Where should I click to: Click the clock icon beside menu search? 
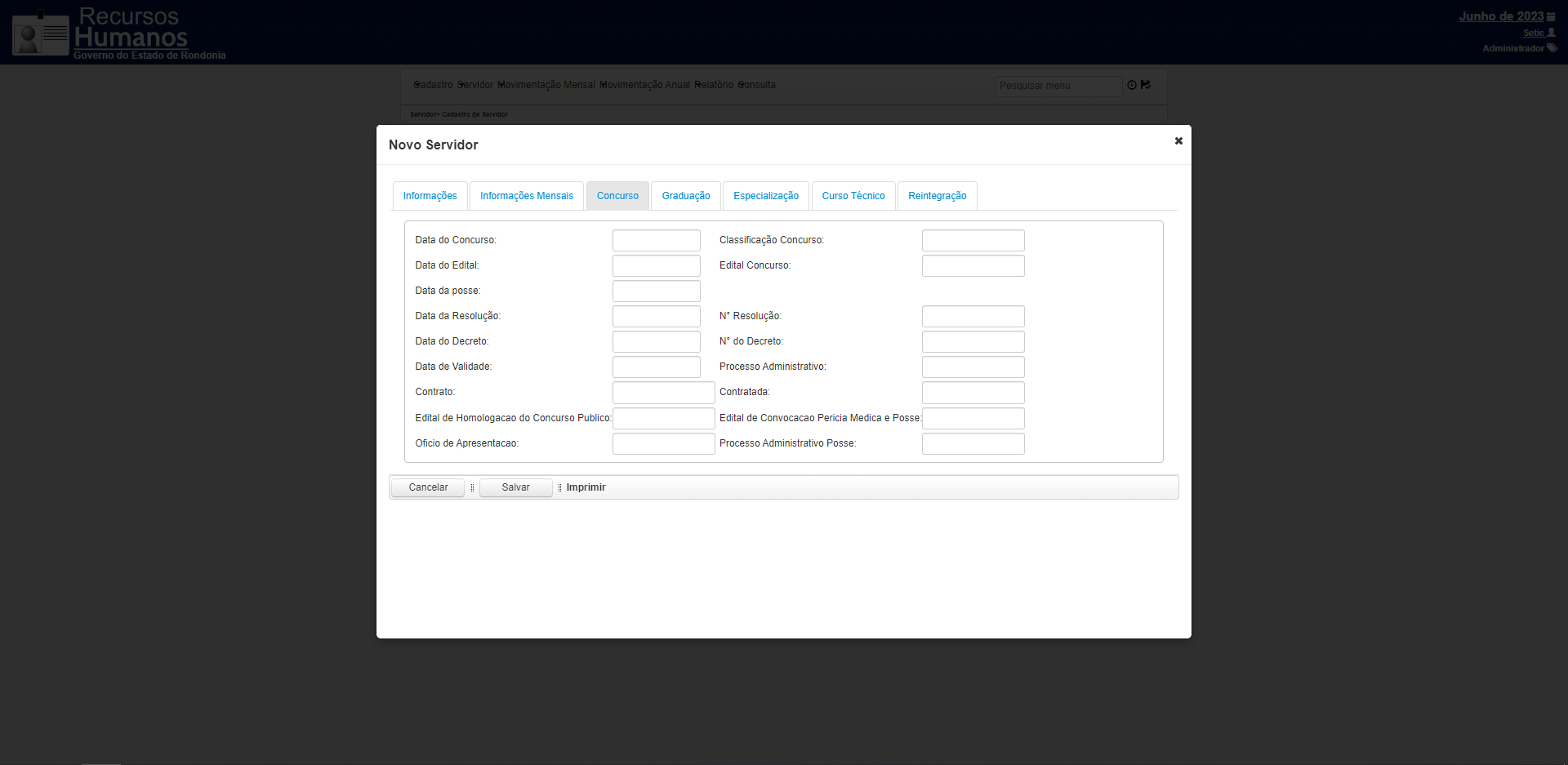[x=1132, y=85]
